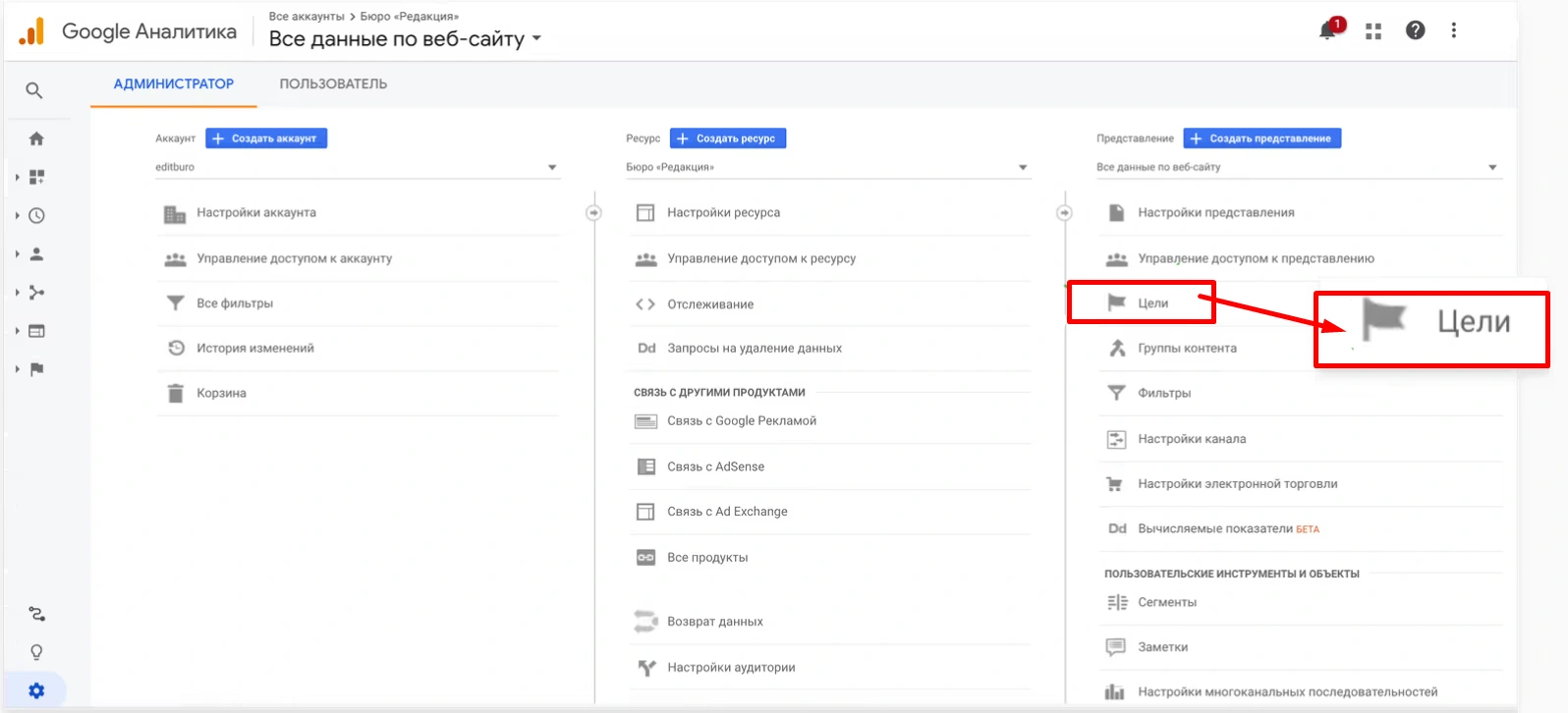Click the Создать аккаунт button
Image resolution: width=1568 pixels, height=713 pixels.
click(x=266, y=138)
